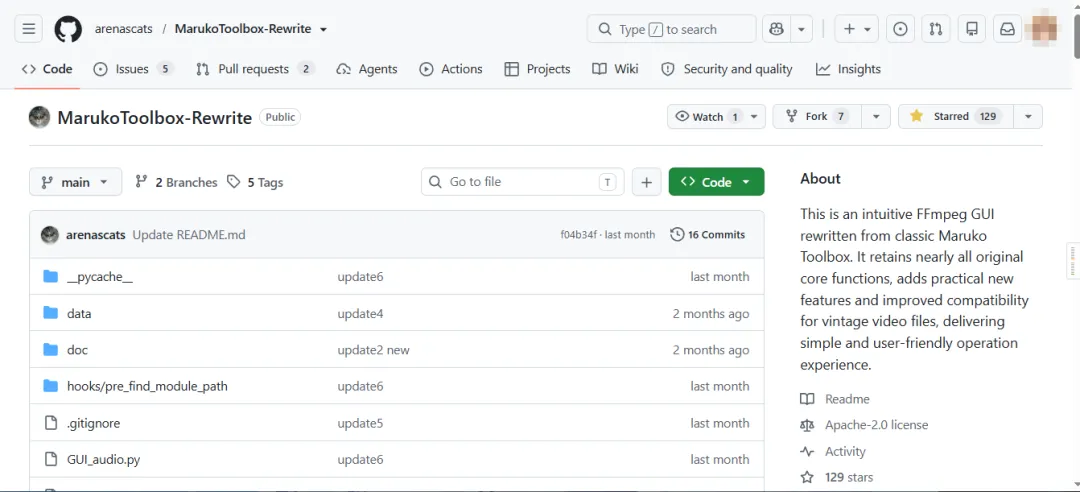1080x492 pixels.
Task: Click the Go to file search box
Action: click(523, 182)
